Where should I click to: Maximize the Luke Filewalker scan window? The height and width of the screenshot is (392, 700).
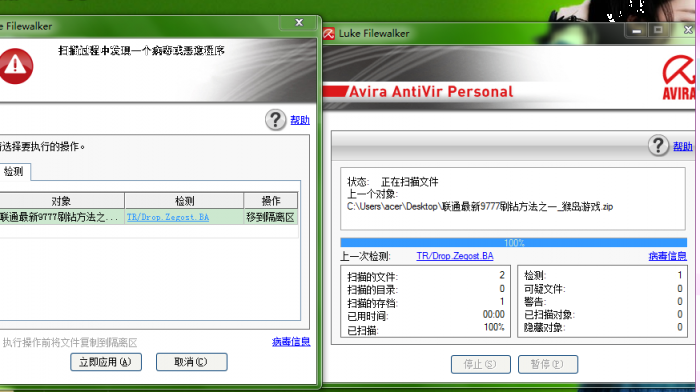click(658, 30)
